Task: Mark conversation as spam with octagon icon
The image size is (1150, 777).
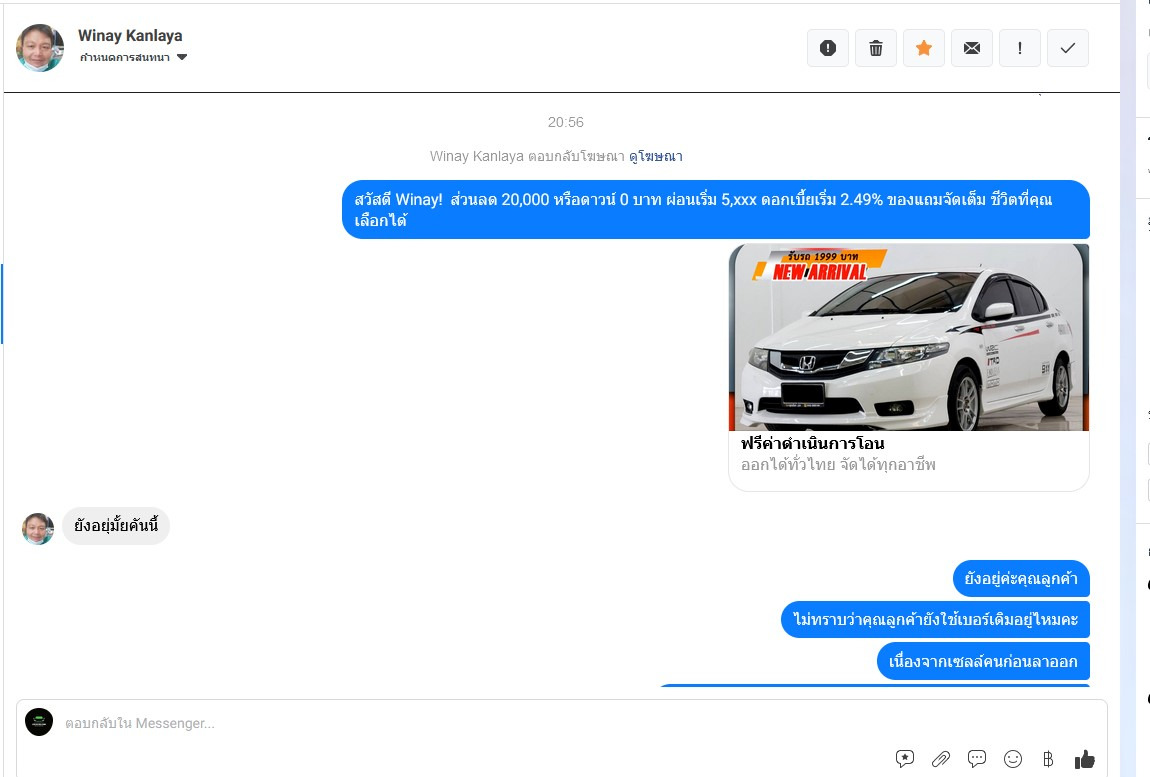Action: point(828,48)
